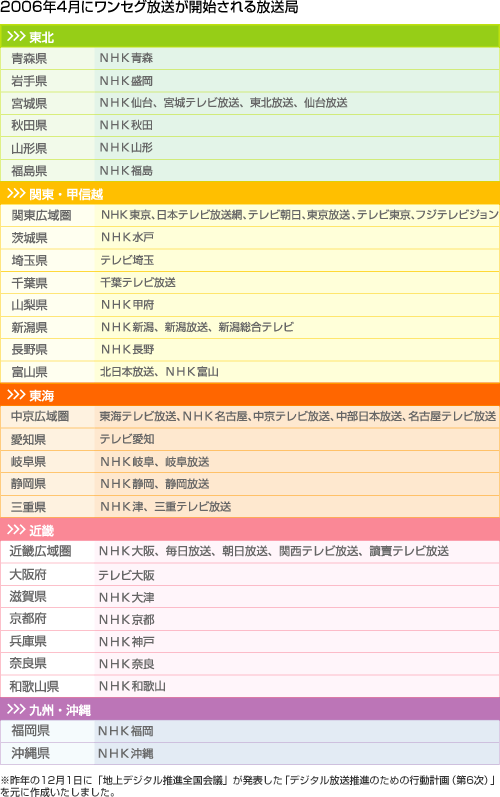Select the NHK盛岡 cell
The image size is (500, 797).
[297, 81]
